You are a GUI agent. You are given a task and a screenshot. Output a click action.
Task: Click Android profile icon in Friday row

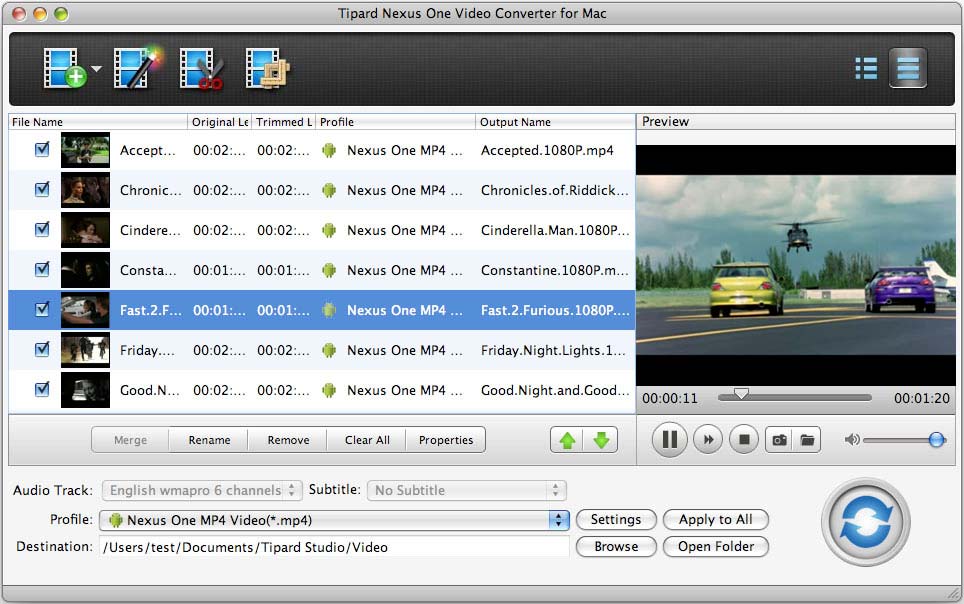pyautogui.click(x=329, y=350)
